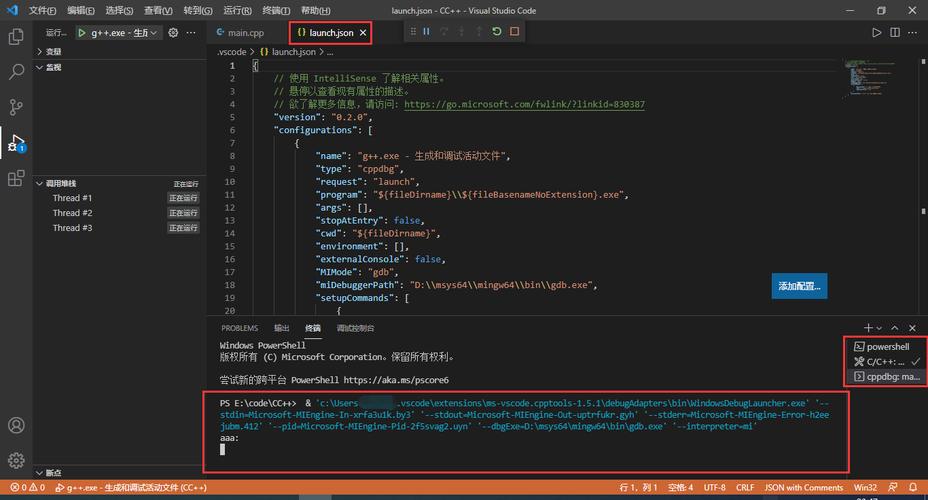Start debugging with green play arrow
Image resolution: width=928 pixels, height=500 pixels.
[82, 33]
